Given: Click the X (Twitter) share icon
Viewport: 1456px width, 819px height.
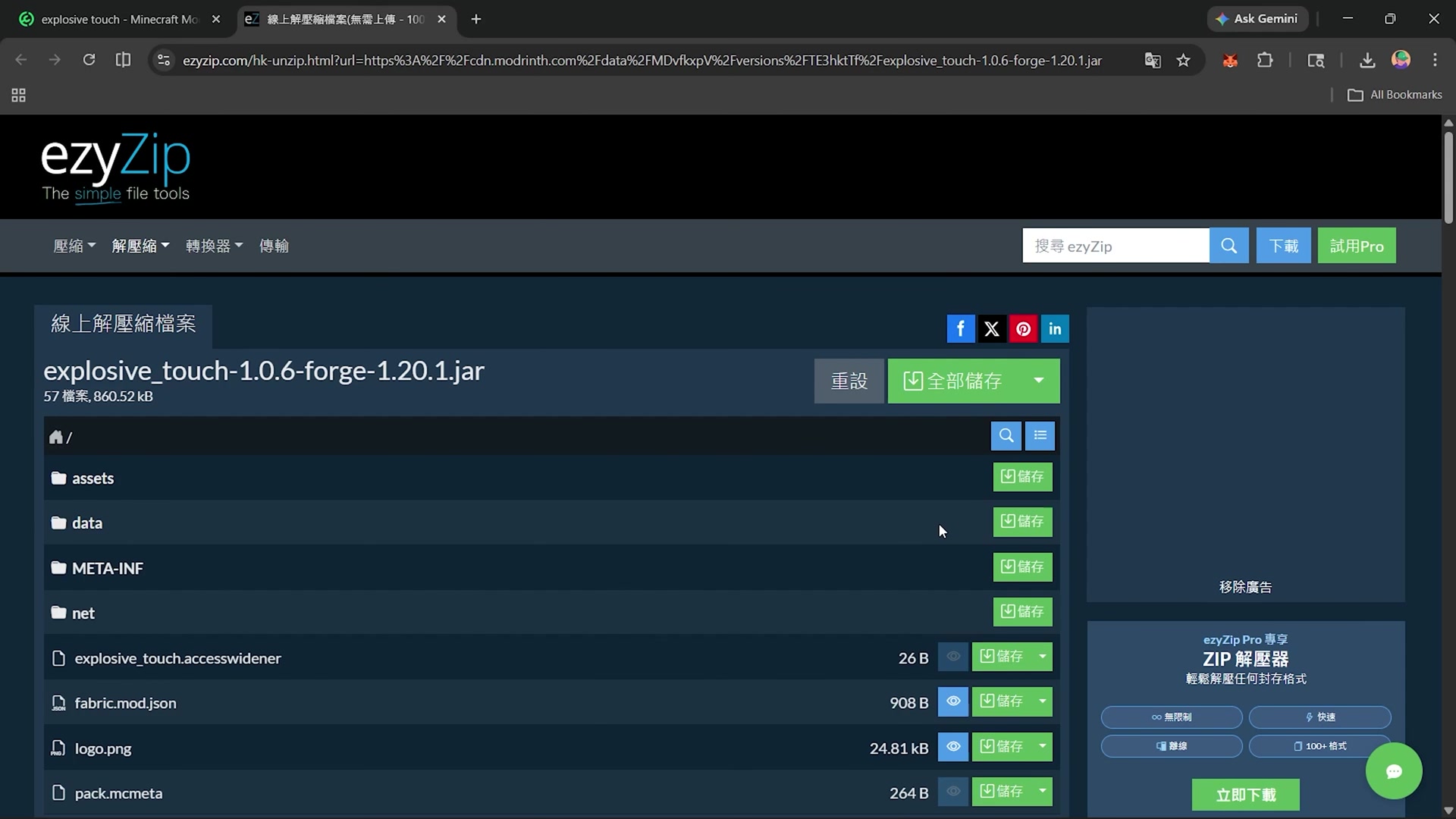Looking at the screenshot, I should pos(991,329).
